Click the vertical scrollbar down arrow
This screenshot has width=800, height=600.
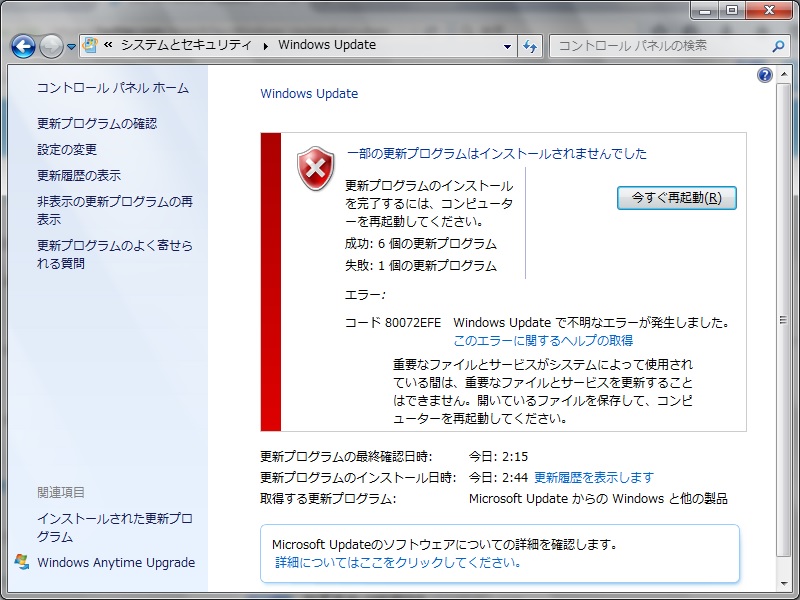pyautogui.click(x=784, y=583)
